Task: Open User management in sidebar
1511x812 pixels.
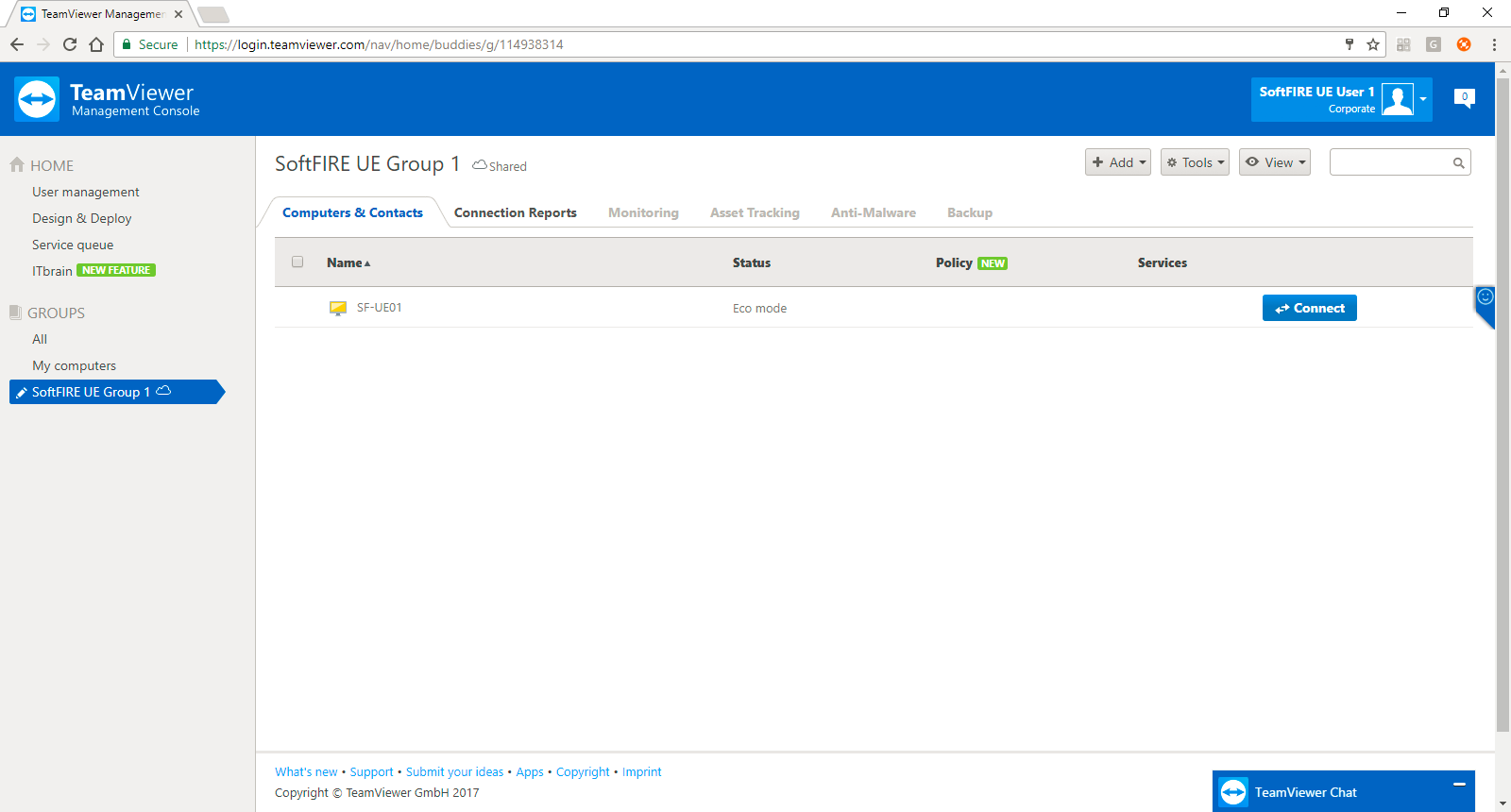Action: pyautogui.click(x=86, y=192)
